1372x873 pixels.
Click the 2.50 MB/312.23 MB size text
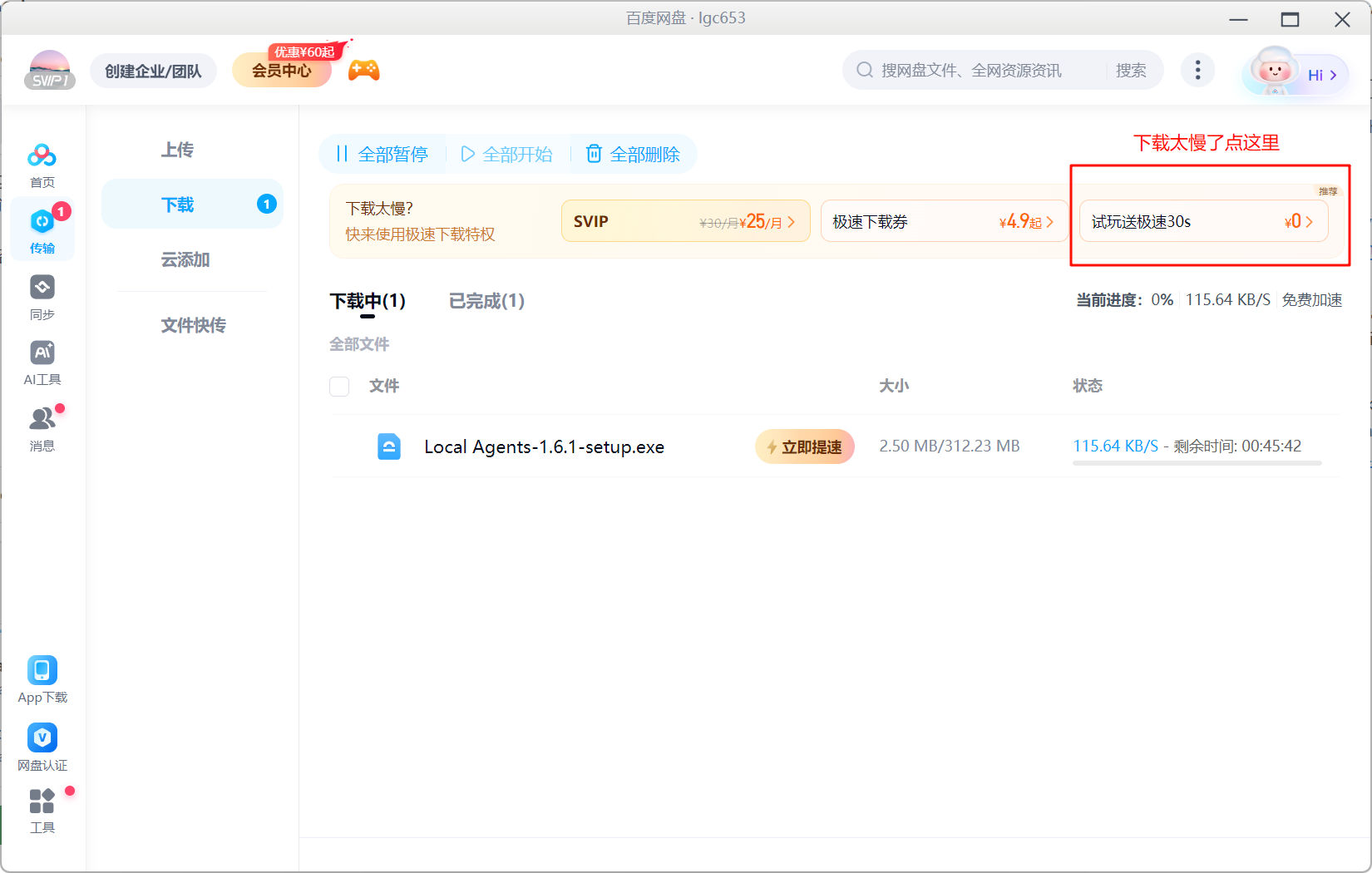(950, 446)
